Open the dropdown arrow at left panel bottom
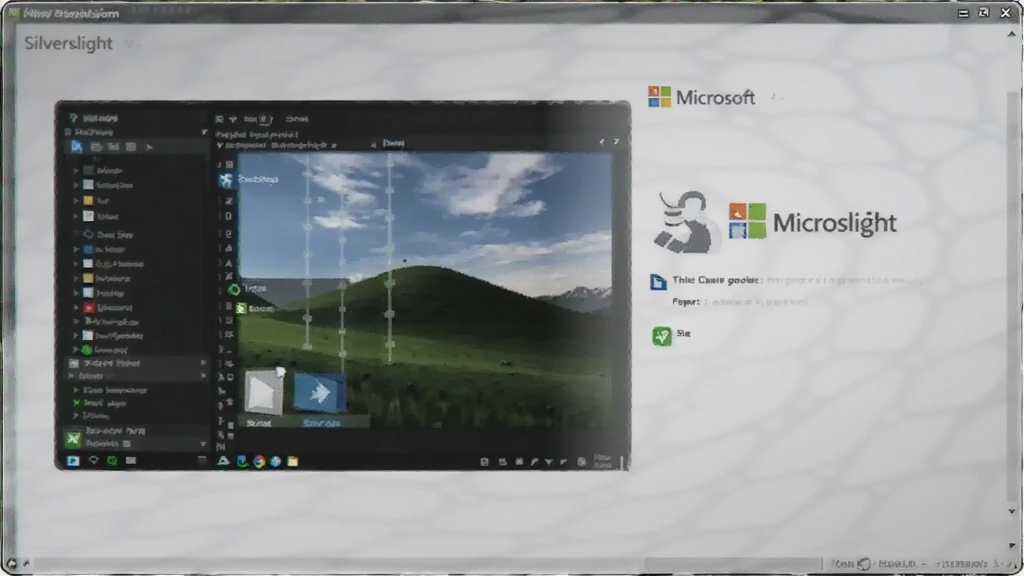Image resolution: width=1024 pixels, height=576 pixels. pos(204,444)
